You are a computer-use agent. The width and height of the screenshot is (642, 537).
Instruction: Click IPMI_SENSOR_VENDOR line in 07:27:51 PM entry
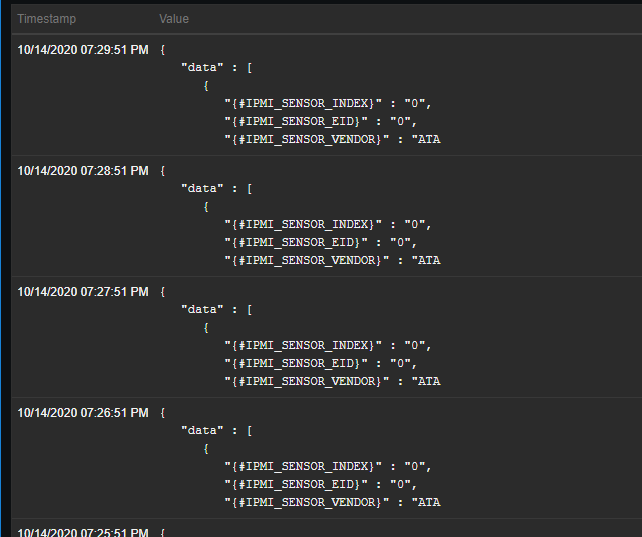click(332, 381)
